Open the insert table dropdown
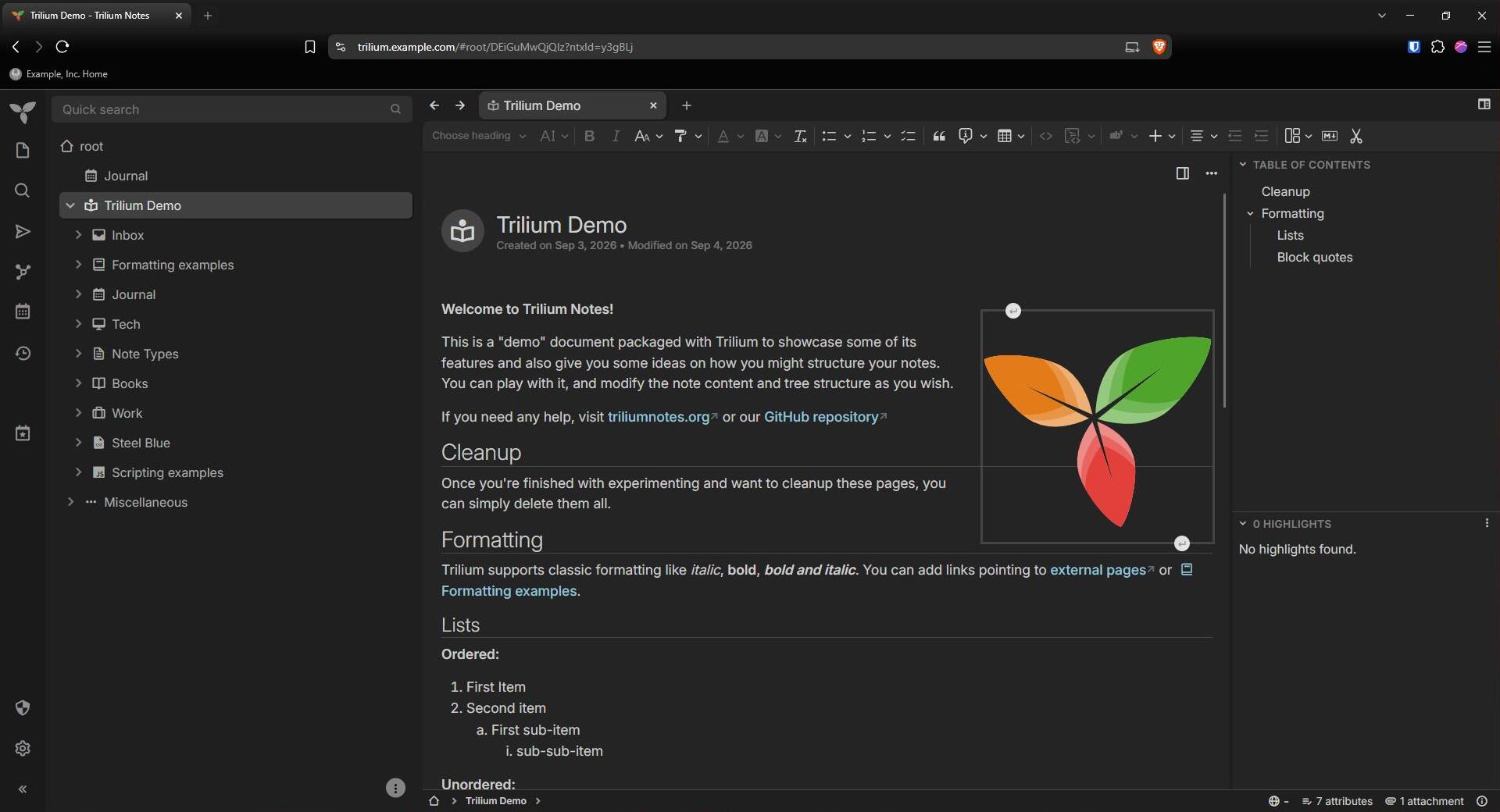Viewport: 1500px width, 812px height. (1011, 136)
